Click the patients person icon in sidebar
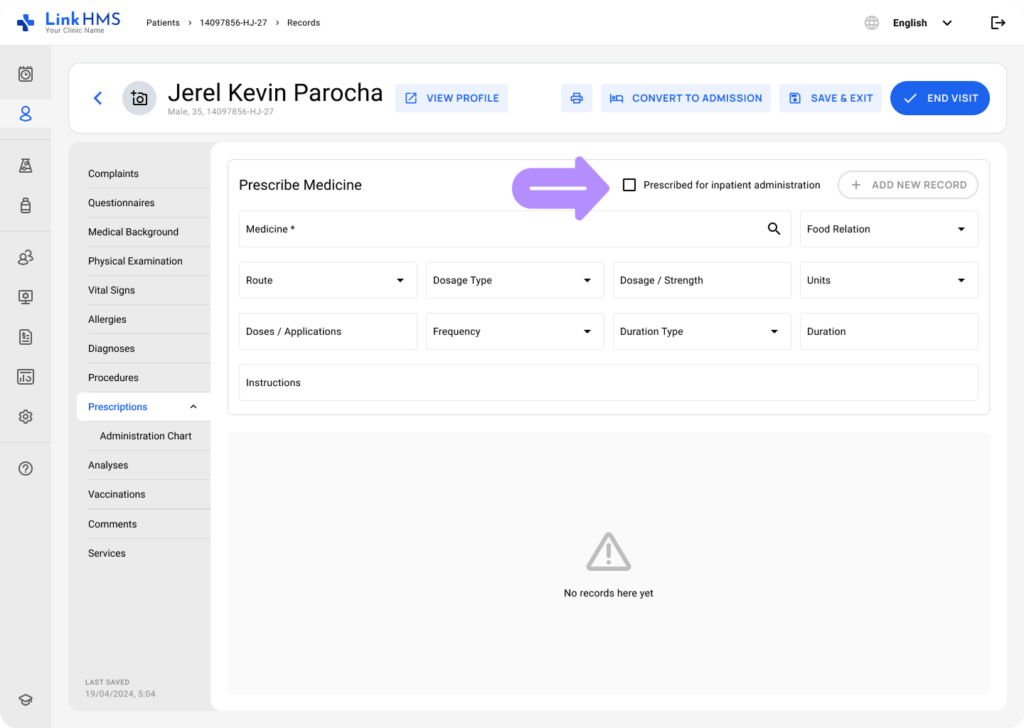Image resolution: width=1024 pixels, height=728 pixels. 26,114
